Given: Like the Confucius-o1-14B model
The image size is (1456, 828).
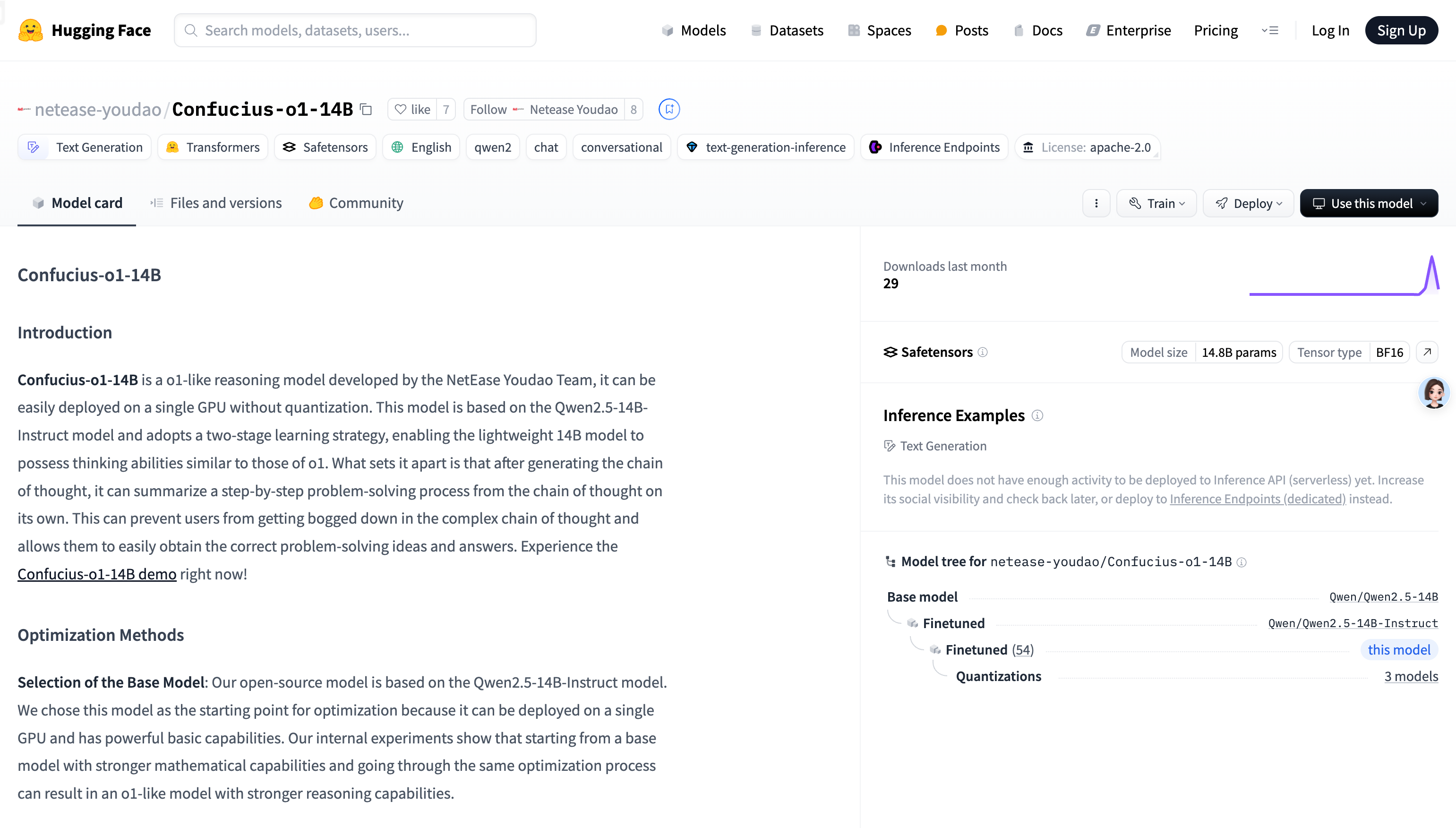Looking at the screenshot, I should pos(412,109).
